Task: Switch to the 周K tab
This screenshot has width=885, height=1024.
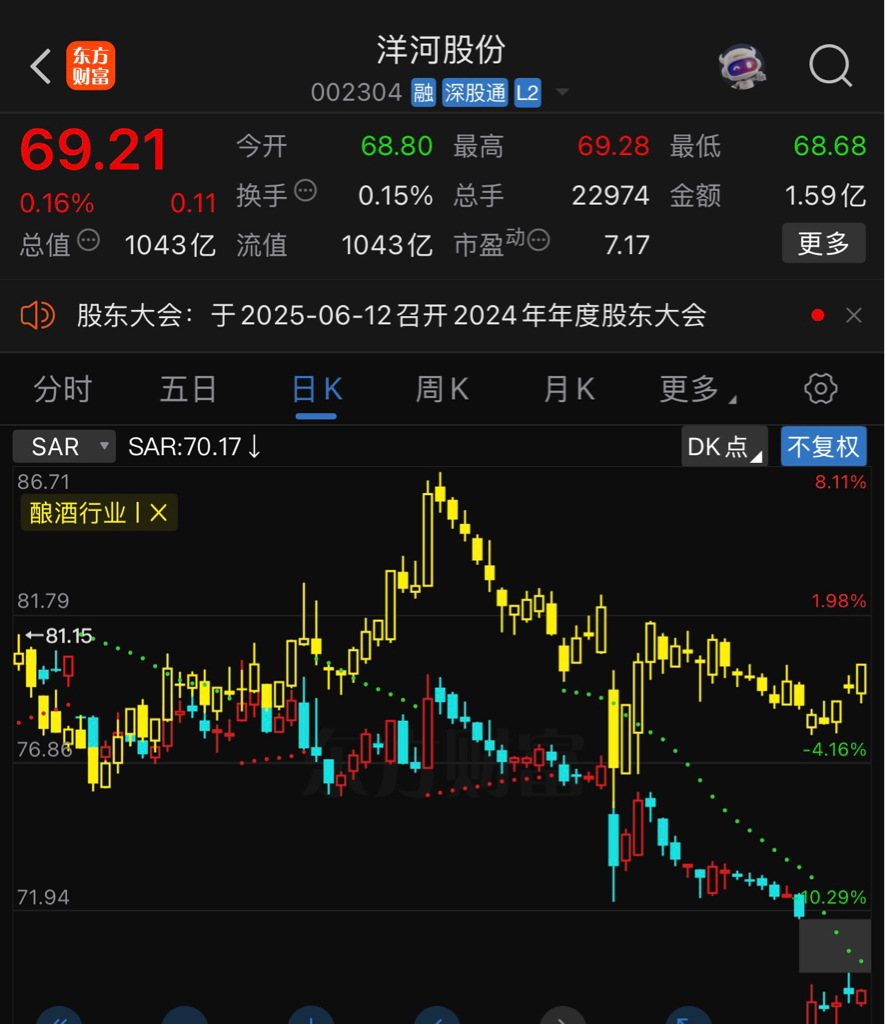Action: (442, 389)
